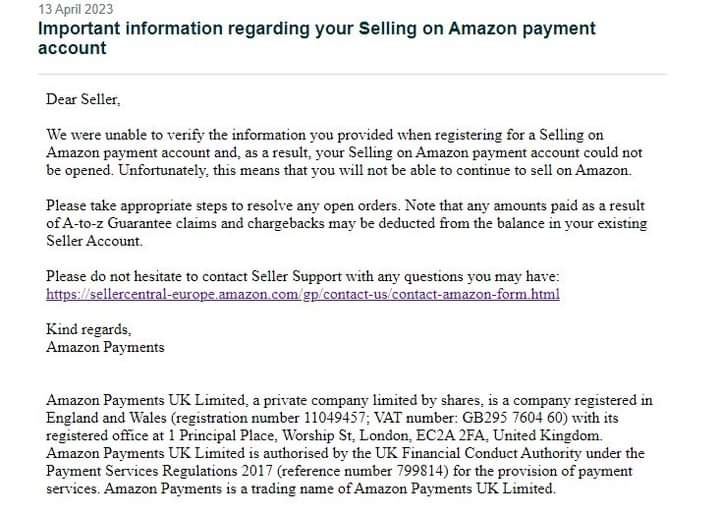
Task: Click the 'Dear Seller,' greeting line
Action: coord(83,99)
